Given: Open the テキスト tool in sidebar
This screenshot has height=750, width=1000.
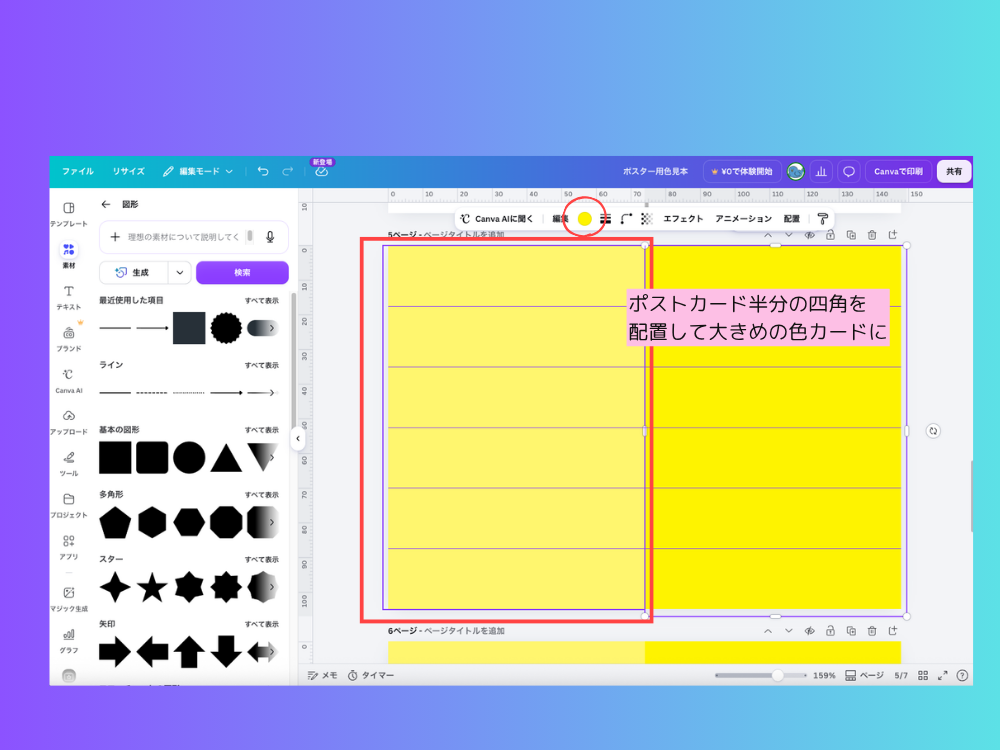Looking at the screenshot, I should point(69,297).
